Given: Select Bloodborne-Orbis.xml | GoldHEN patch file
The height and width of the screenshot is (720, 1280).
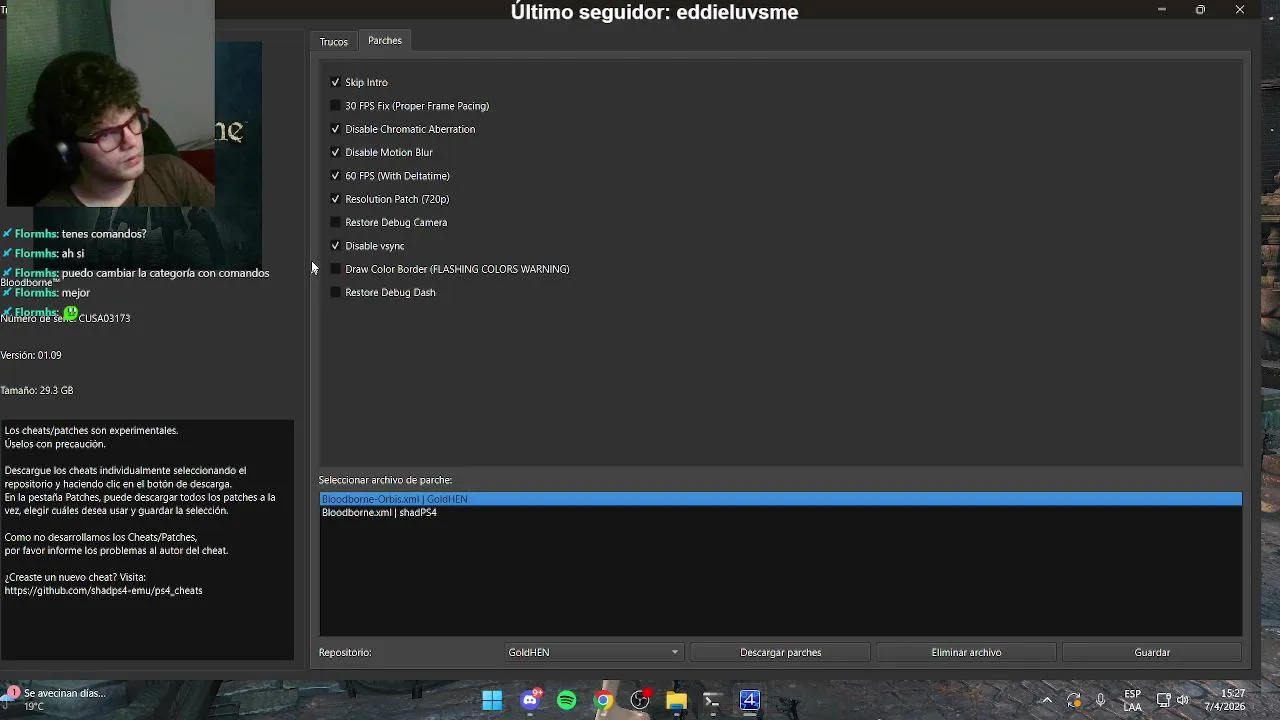Looking at the screenshot, I should tap(780, 499).
